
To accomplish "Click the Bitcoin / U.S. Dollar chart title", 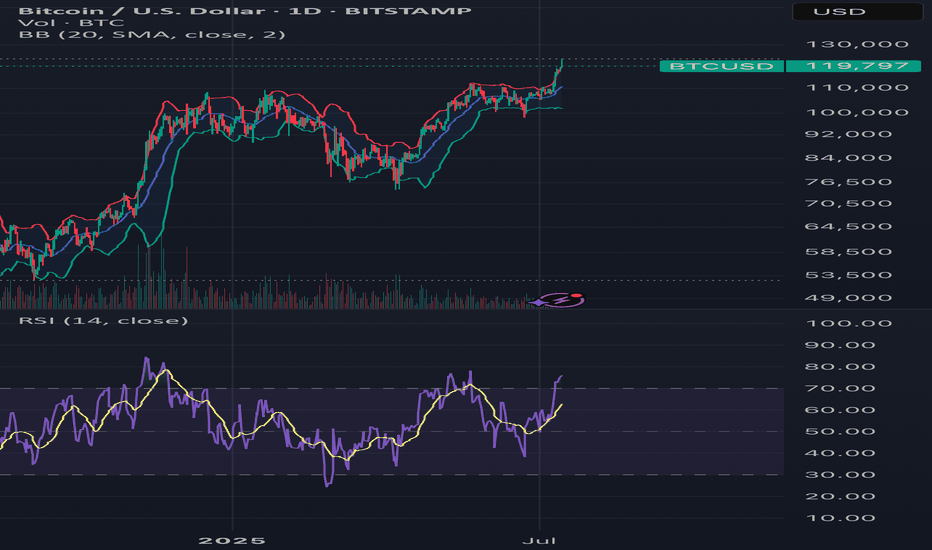I will pyautogui.click(x=245, y=11).
